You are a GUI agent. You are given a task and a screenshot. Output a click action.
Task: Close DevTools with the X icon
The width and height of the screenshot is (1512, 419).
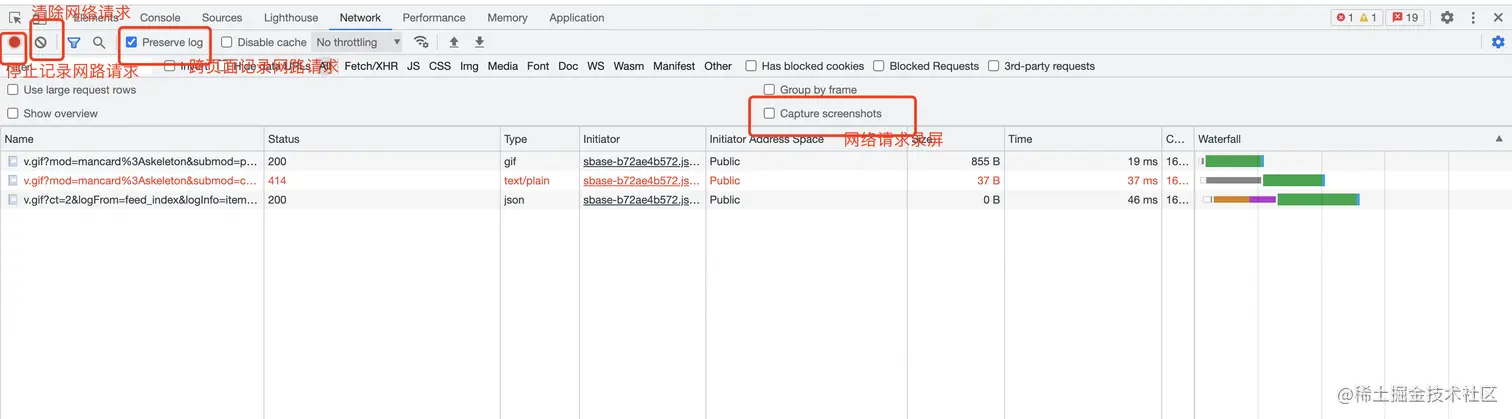point(1497,17)
